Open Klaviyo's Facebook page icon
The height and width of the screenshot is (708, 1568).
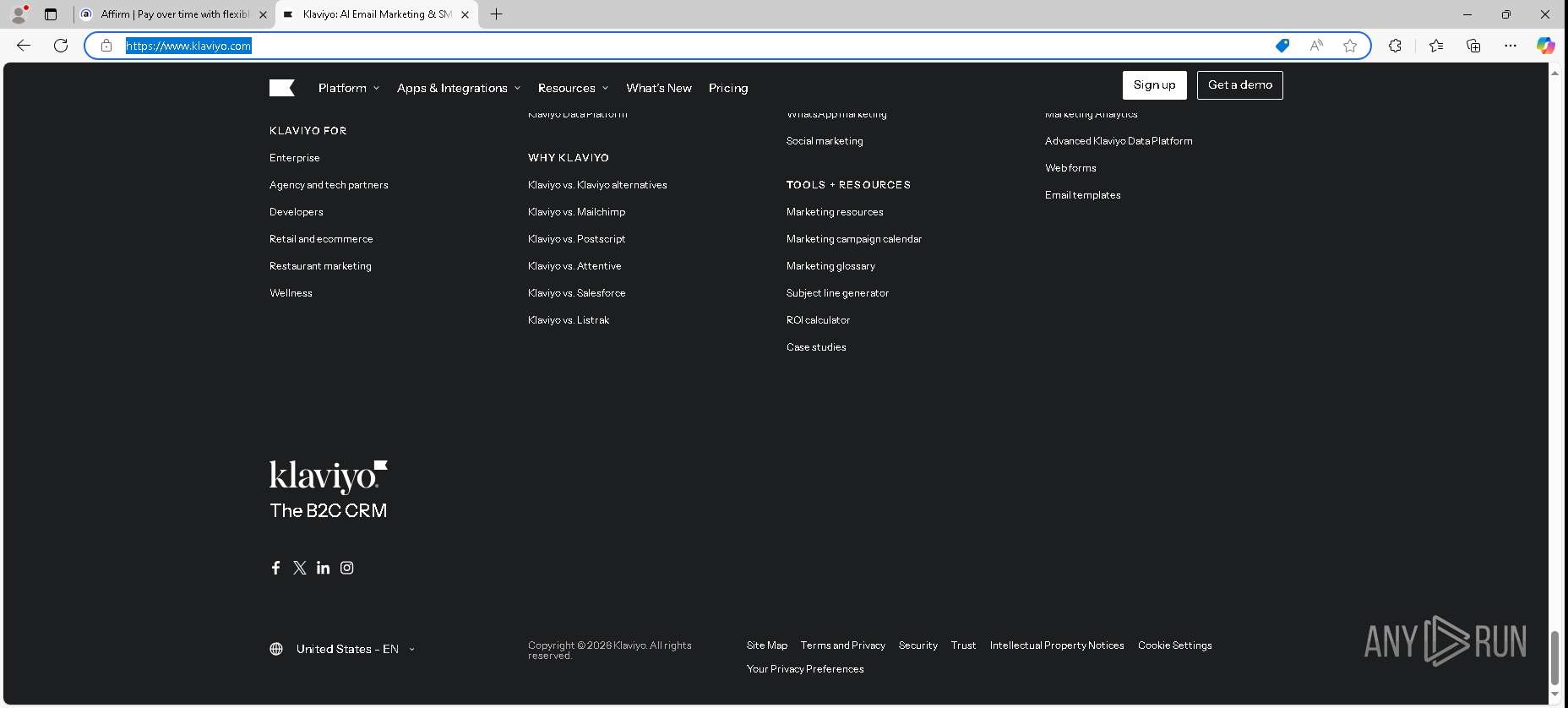[275, 568]
